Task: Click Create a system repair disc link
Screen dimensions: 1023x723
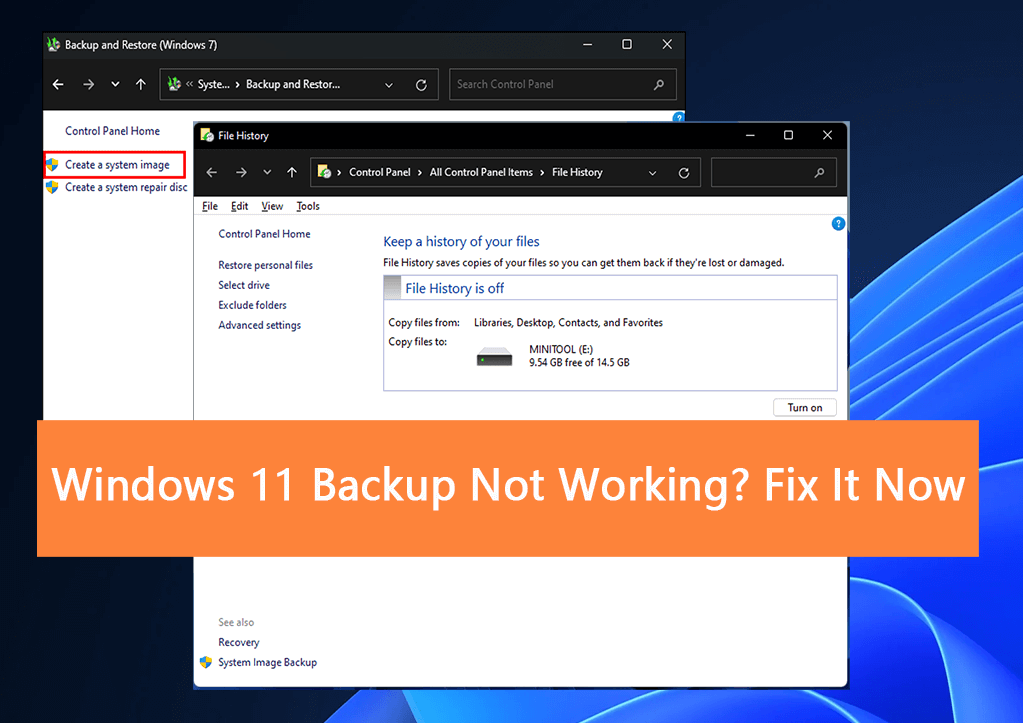Action: pos(126,187)
